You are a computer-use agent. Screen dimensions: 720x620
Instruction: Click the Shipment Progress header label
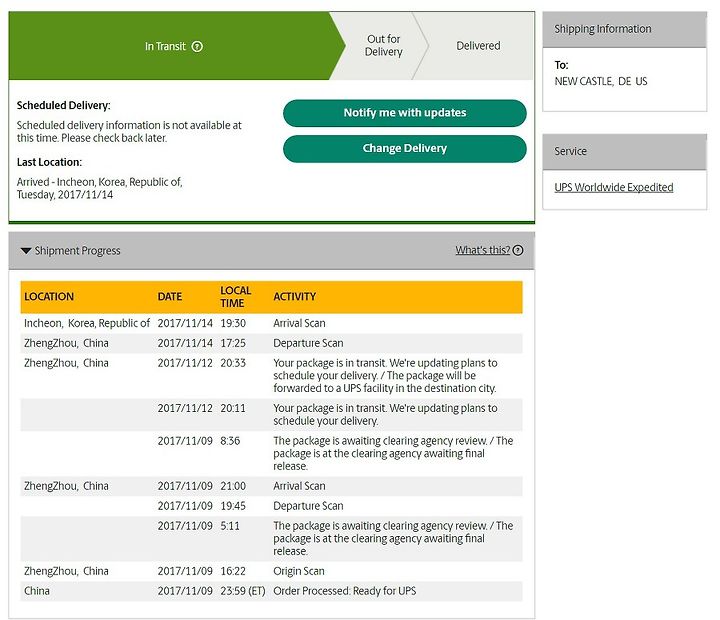click(x=78, y=251)
